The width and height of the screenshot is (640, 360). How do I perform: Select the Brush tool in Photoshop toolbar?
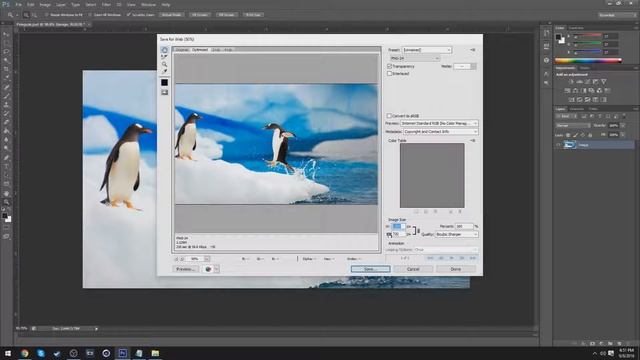[x=6, y=96]
